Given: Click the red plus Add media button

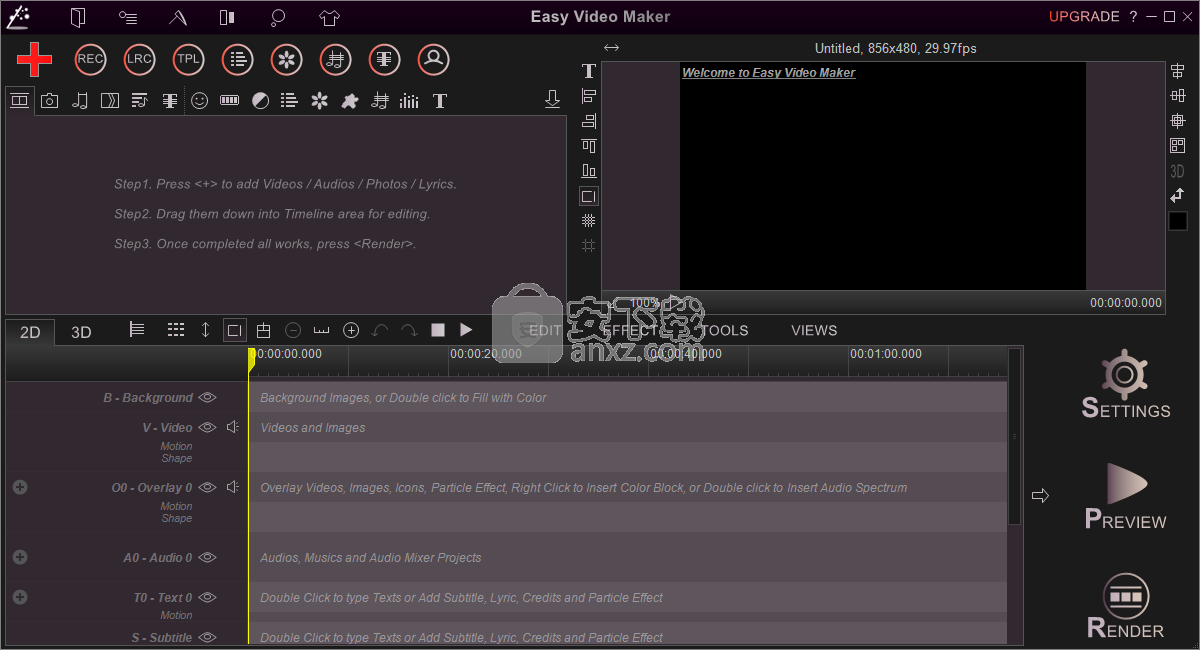Looking at the screenshot, I should [x=34, y=60].
